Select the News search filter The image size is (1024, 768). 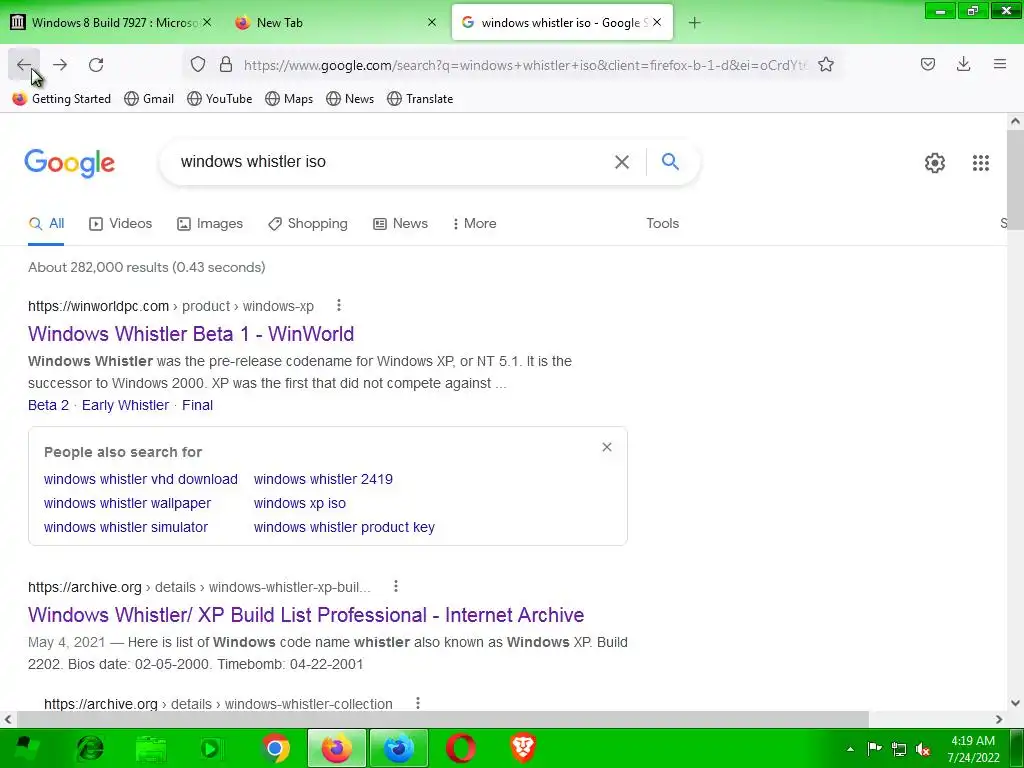pos(400,223)
